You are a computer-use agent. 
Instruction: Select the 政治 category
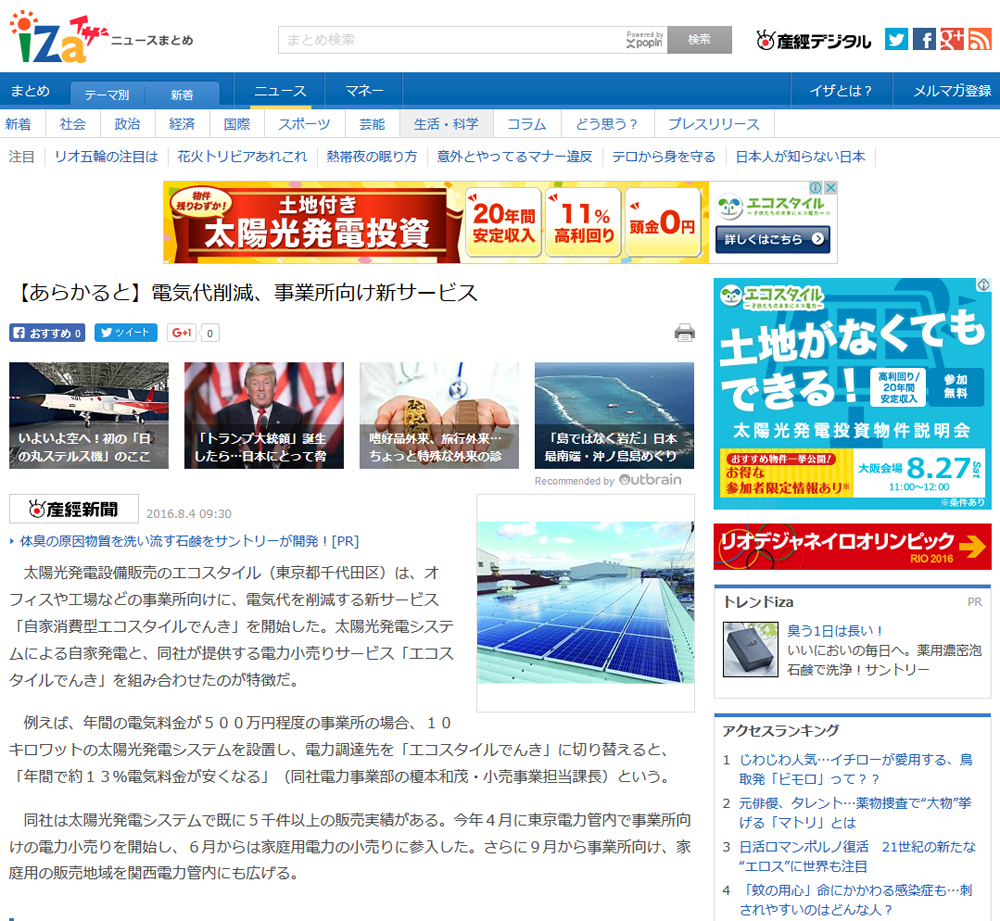(x=128, y=124)
